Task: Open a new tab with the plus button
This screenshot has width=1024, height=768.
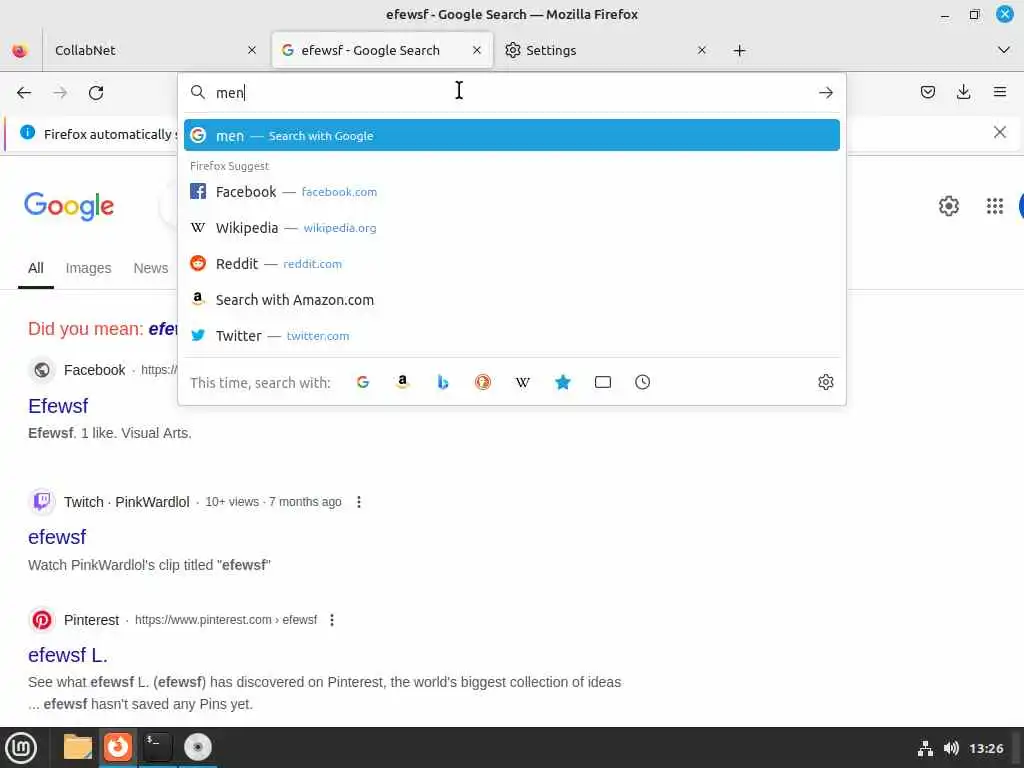Action: pyautogui.click(x=739, y=50)
